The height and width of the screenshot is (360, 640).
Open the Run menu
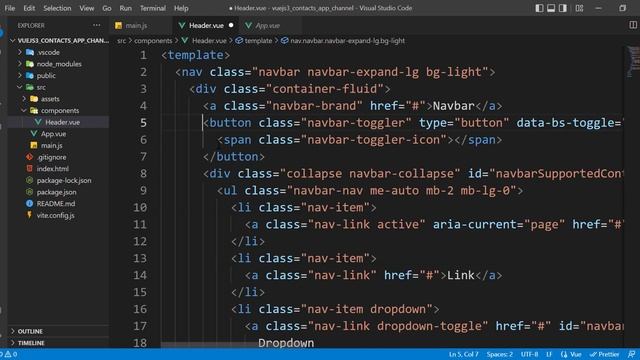click(x=126, y=8)
